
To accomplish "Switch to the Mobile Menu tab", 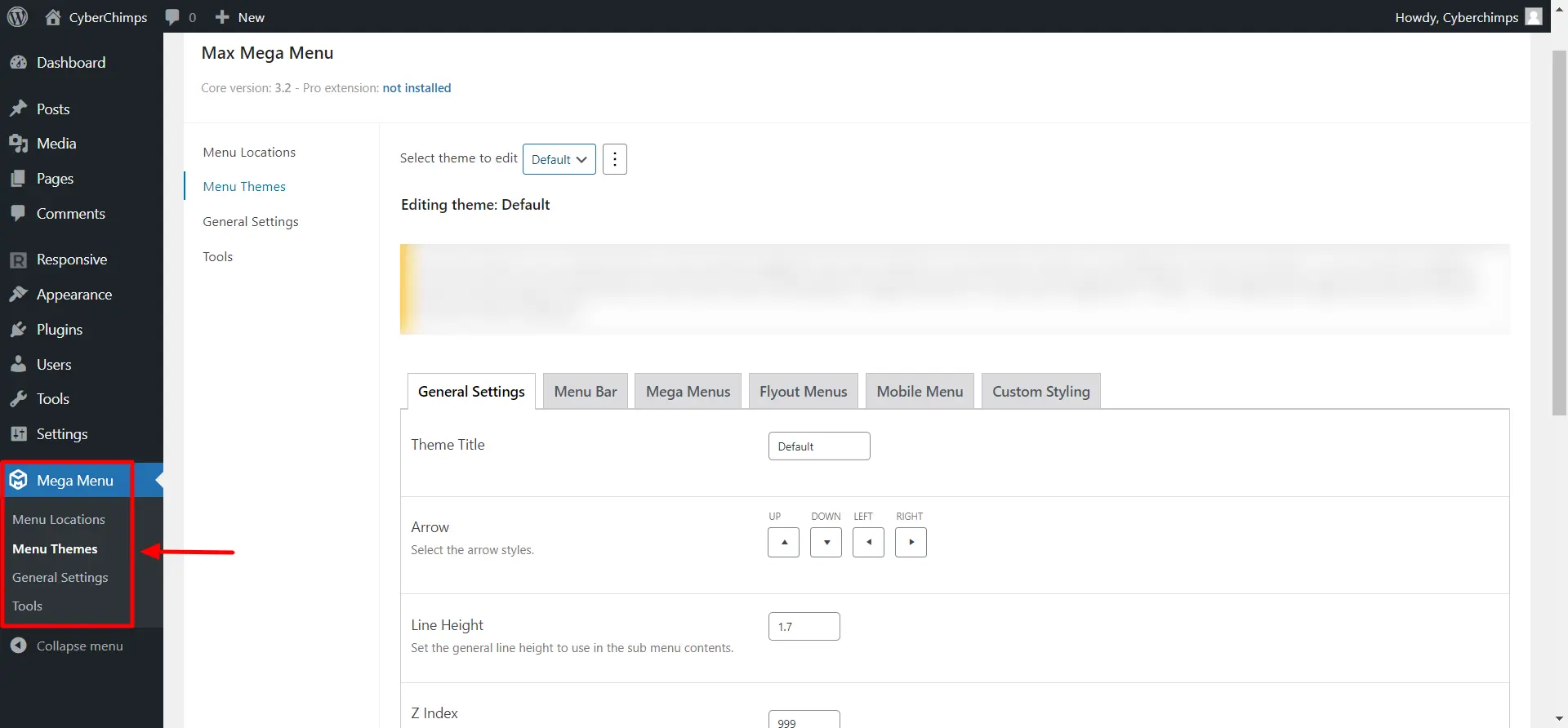I will tap(920, 392).
